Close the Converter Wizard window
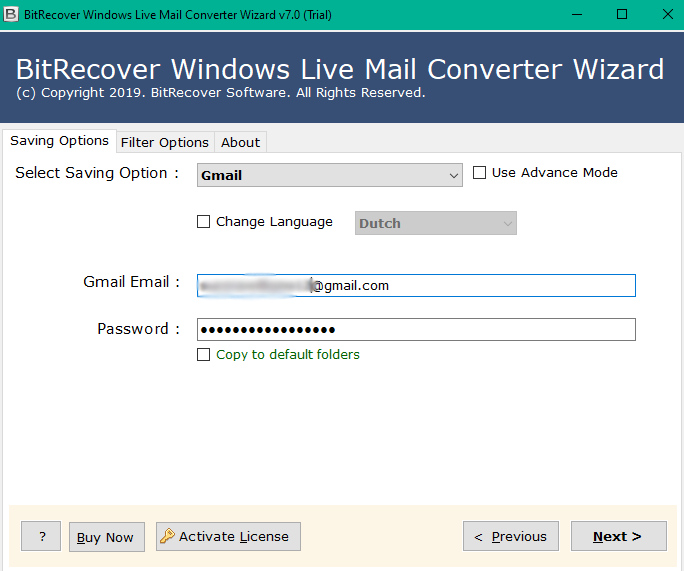684x571 pixels. click(x=667, y=14)
